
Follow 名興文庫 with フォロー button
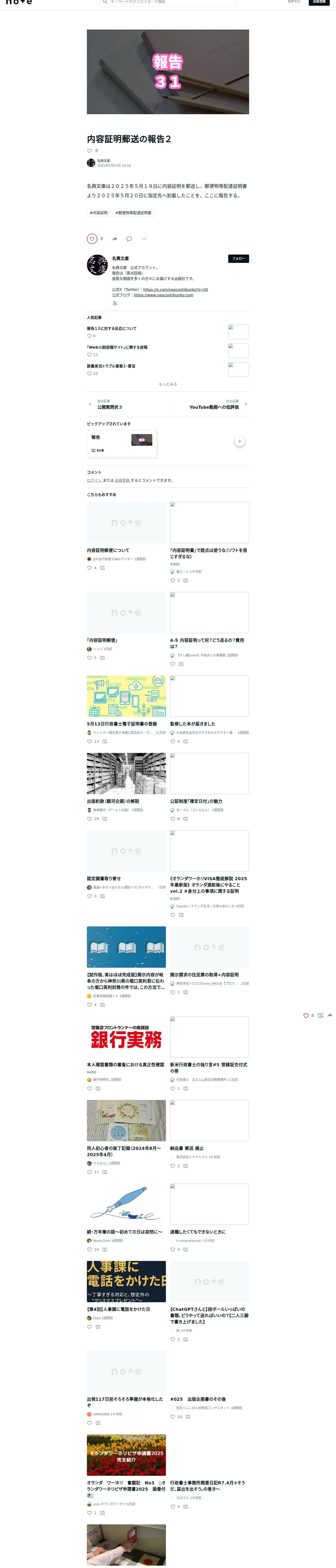(238, 259)
